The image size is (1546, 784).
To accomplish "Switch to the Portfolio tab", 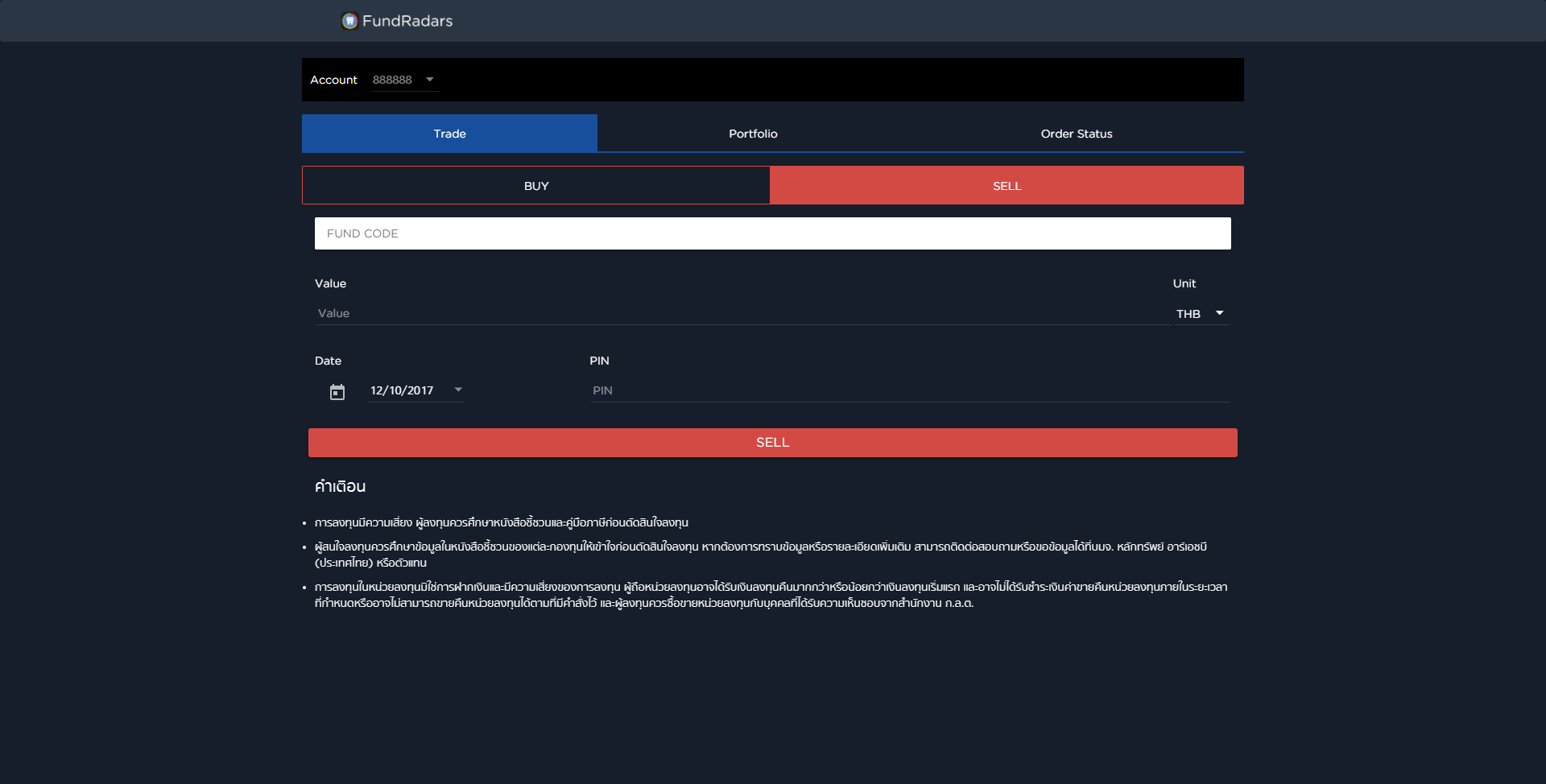I will click(753, 134).
